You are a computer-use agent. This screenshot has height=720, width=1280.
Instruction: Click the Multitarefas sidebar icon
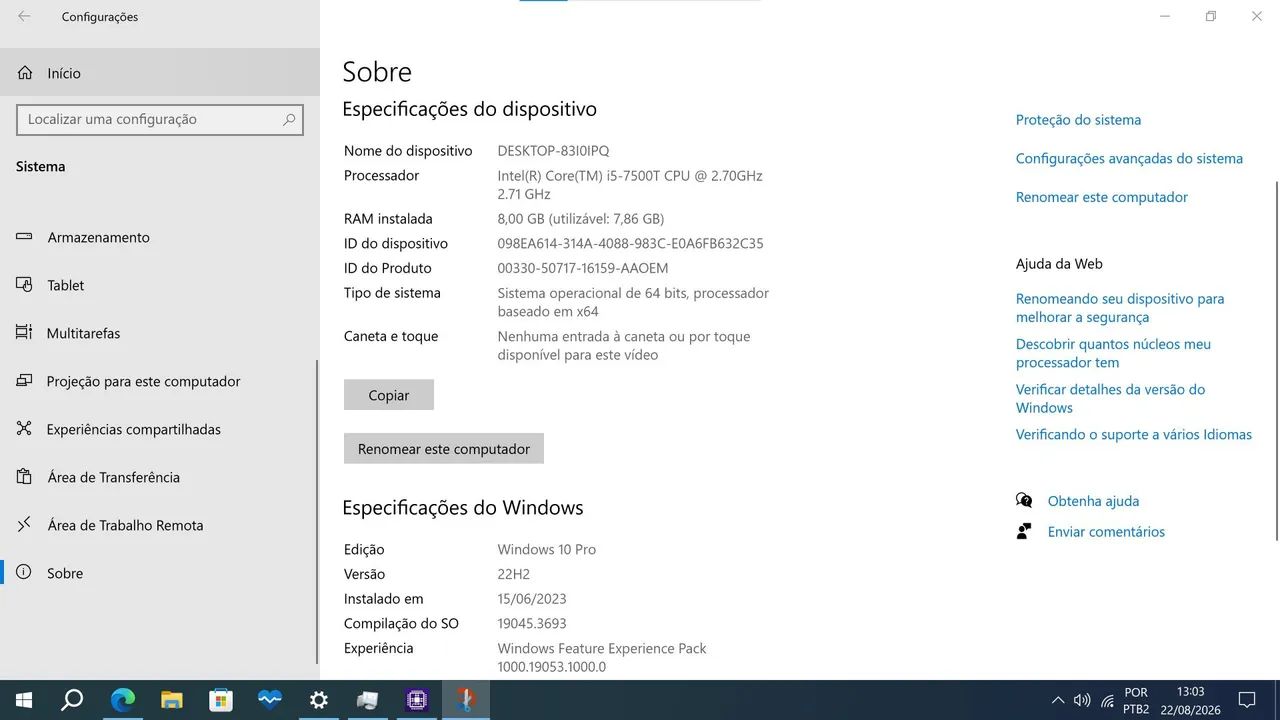click(x=24, y=333)
